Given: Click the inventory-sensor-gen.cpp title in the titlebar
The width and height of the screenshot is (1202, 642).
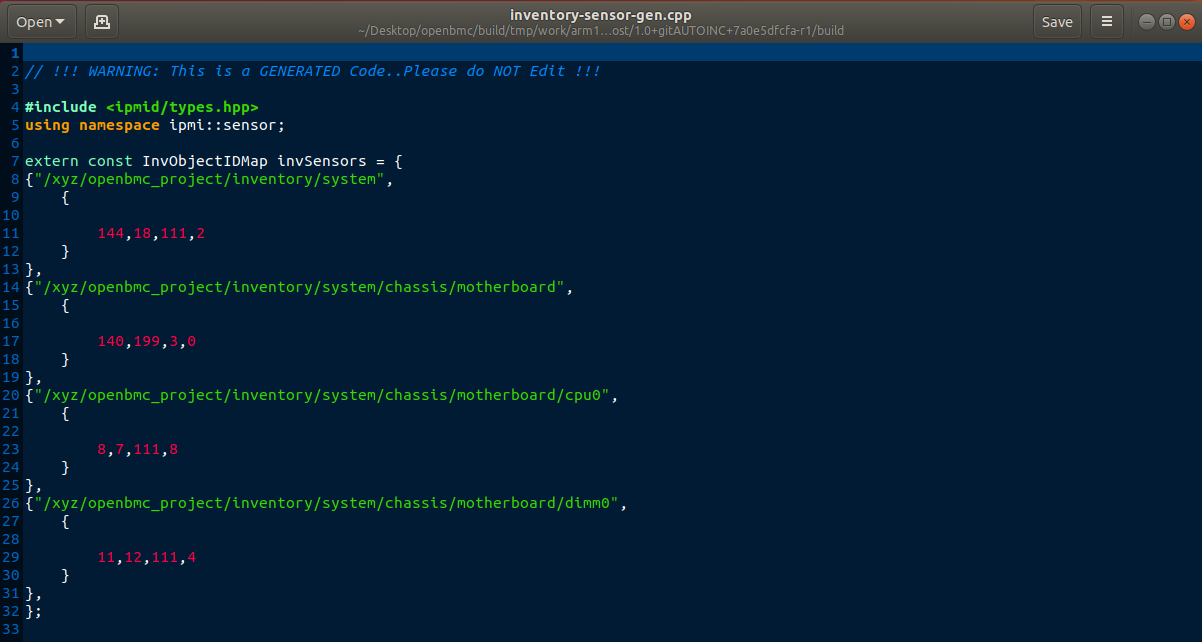Looking at the screenshot, I should [601, 13].
